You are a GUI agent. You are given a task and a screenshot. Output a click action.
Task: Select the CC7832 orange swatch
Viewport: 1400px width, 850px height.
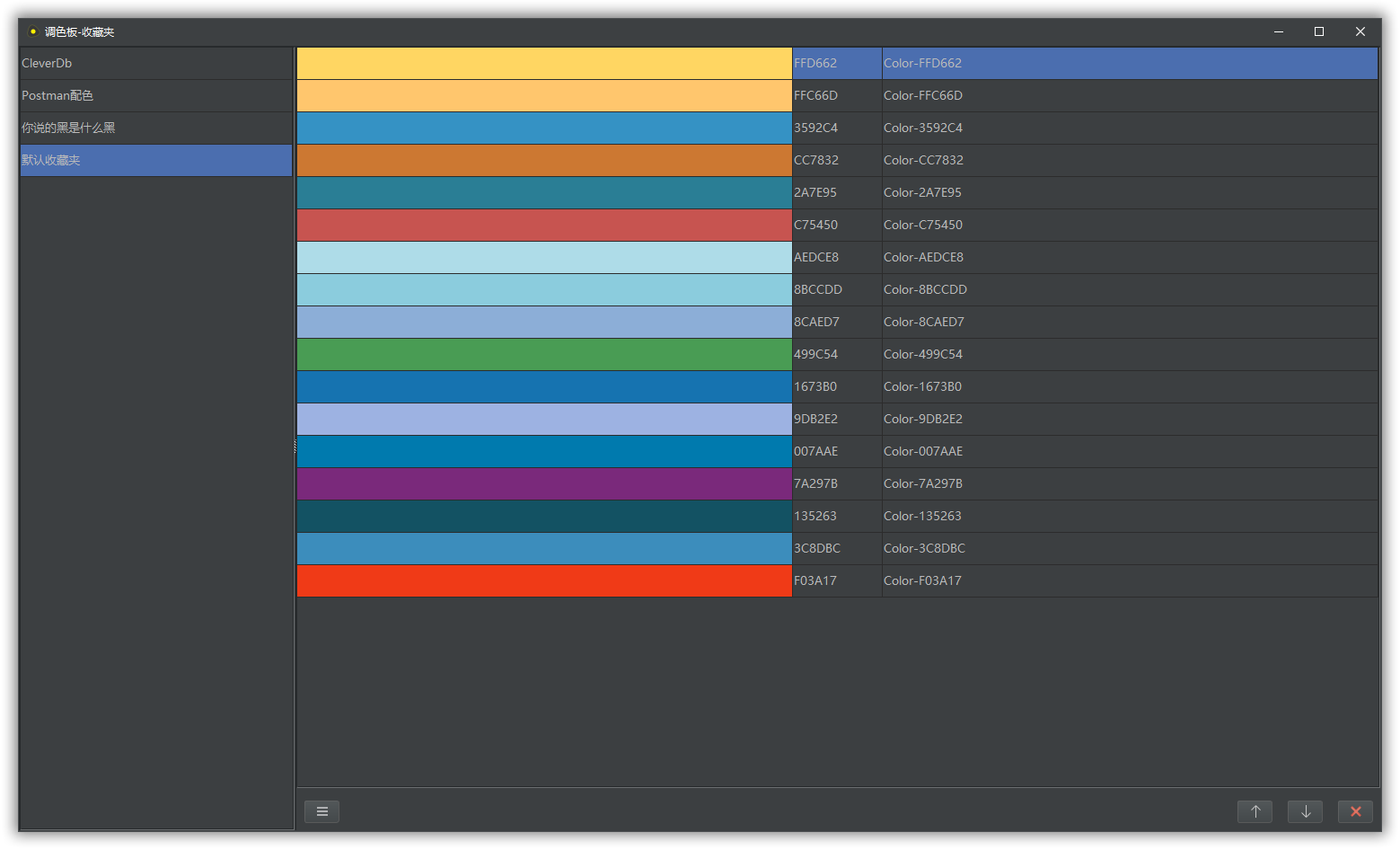coord(544,160)
